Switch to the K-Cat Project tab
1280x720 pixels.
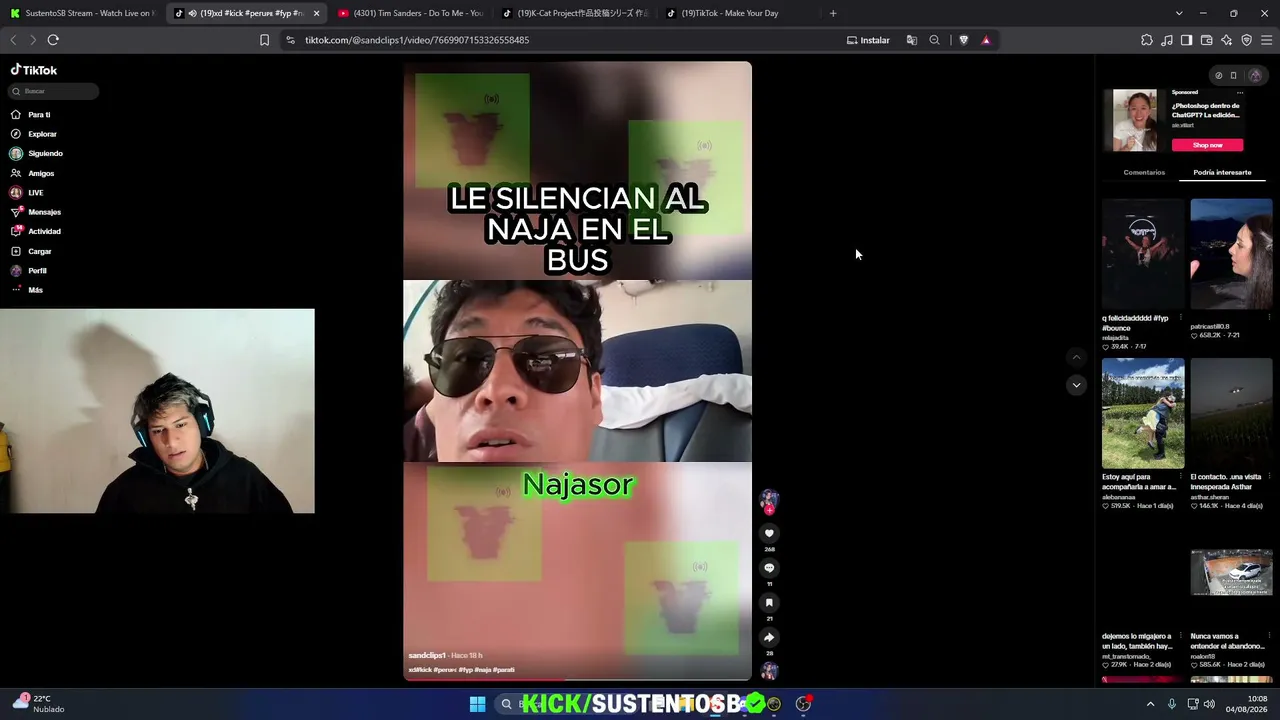pyautogui.click(x=576, y=13)
